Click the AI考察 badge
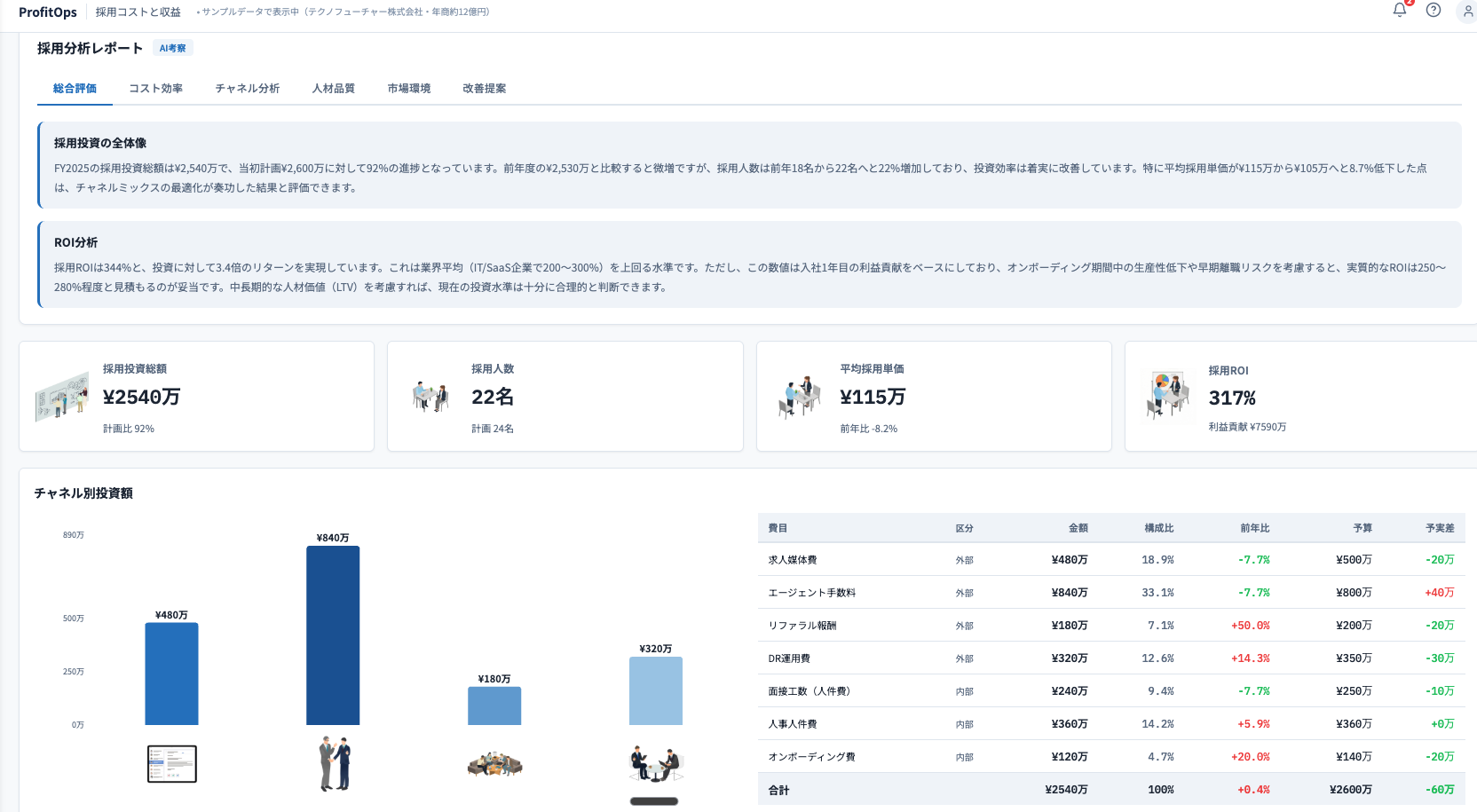The width and height of the screenshot is (1477, 812). pos(172,48)
